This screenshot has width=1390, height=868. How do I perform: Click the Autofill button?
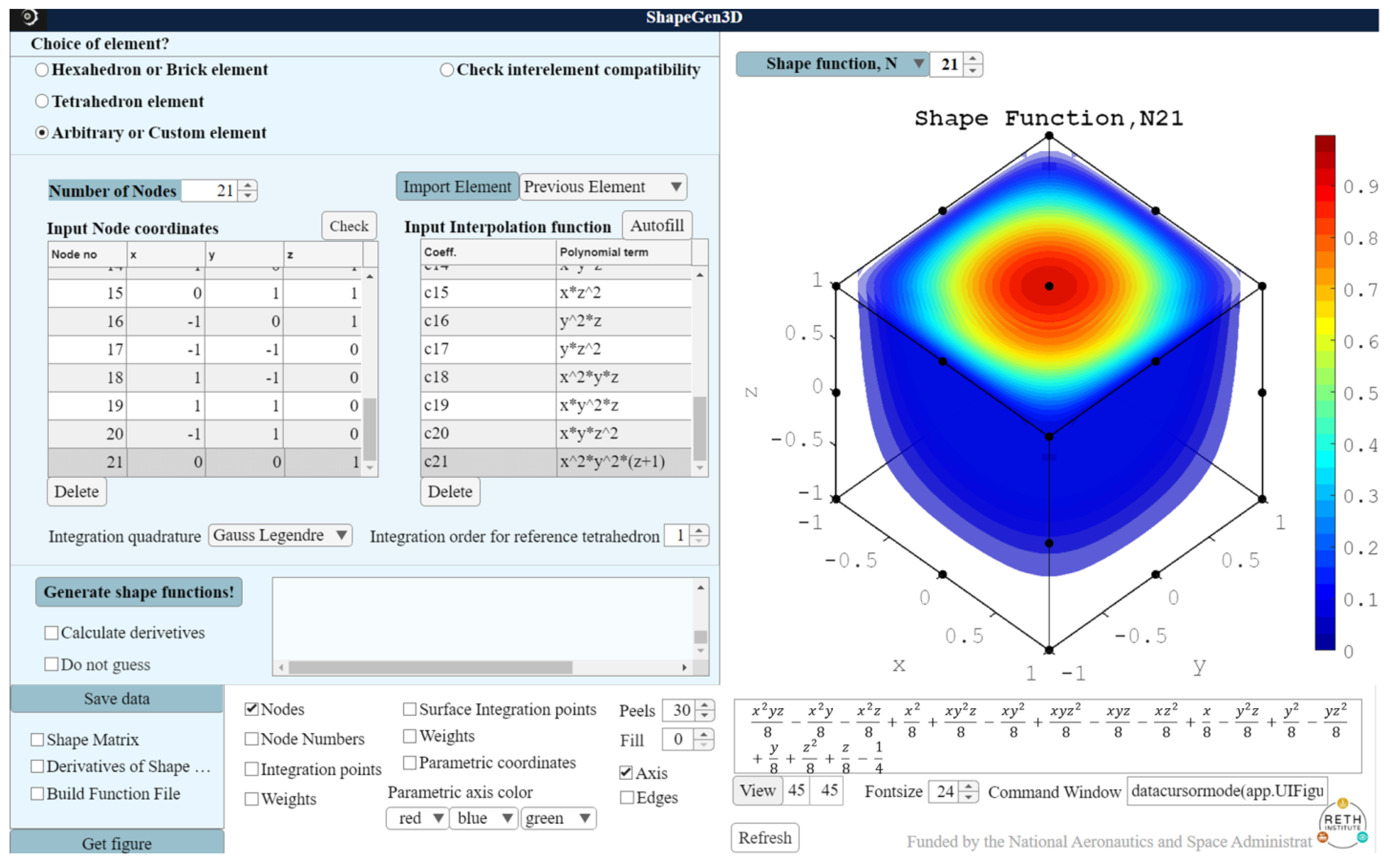click(657, 226)
